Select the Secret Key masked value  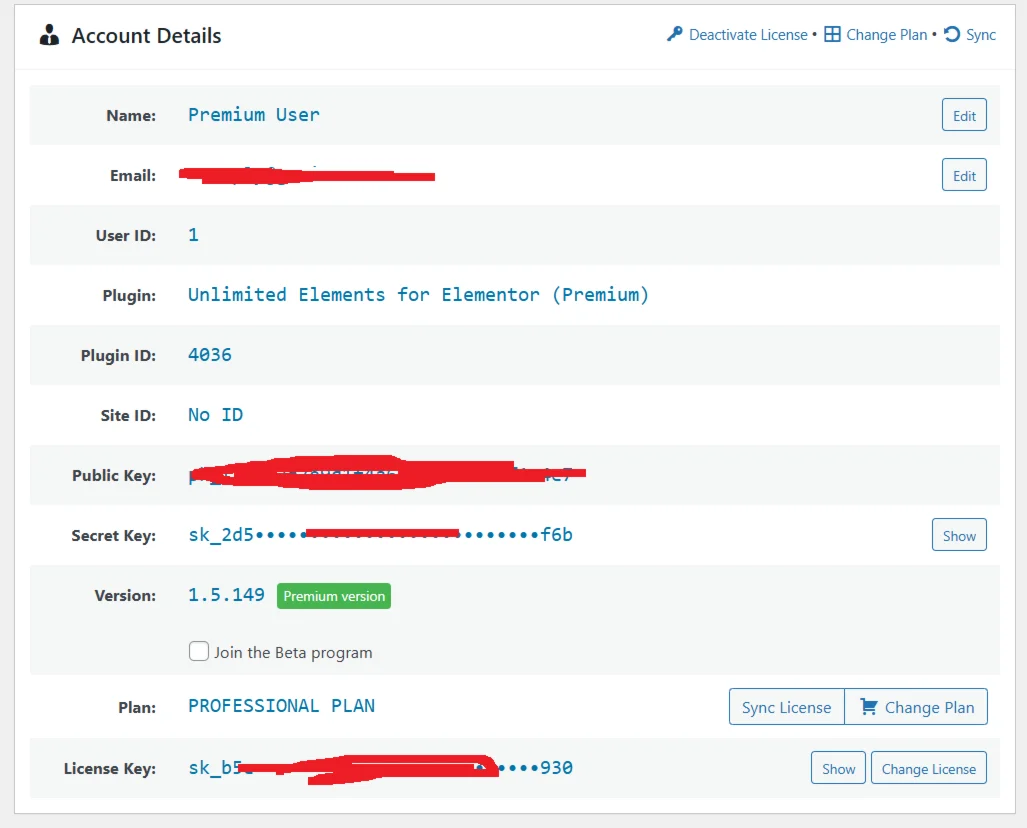click(381, 535)
